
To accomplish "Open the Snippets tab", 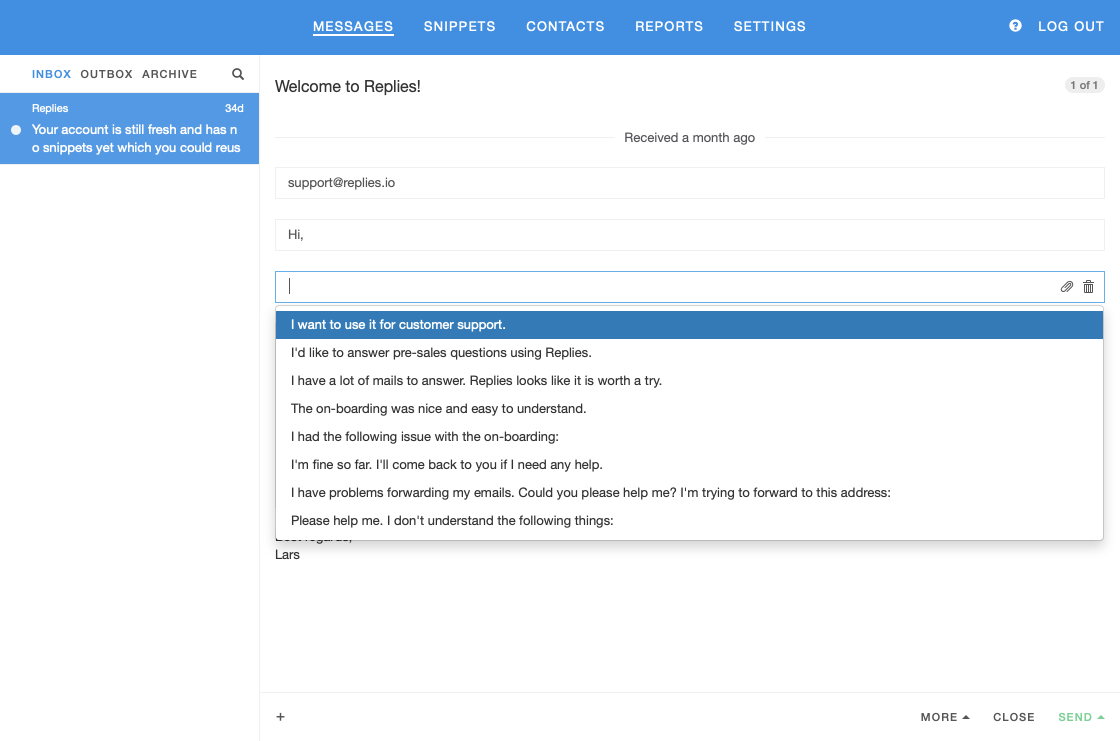I will coord(459,27).
